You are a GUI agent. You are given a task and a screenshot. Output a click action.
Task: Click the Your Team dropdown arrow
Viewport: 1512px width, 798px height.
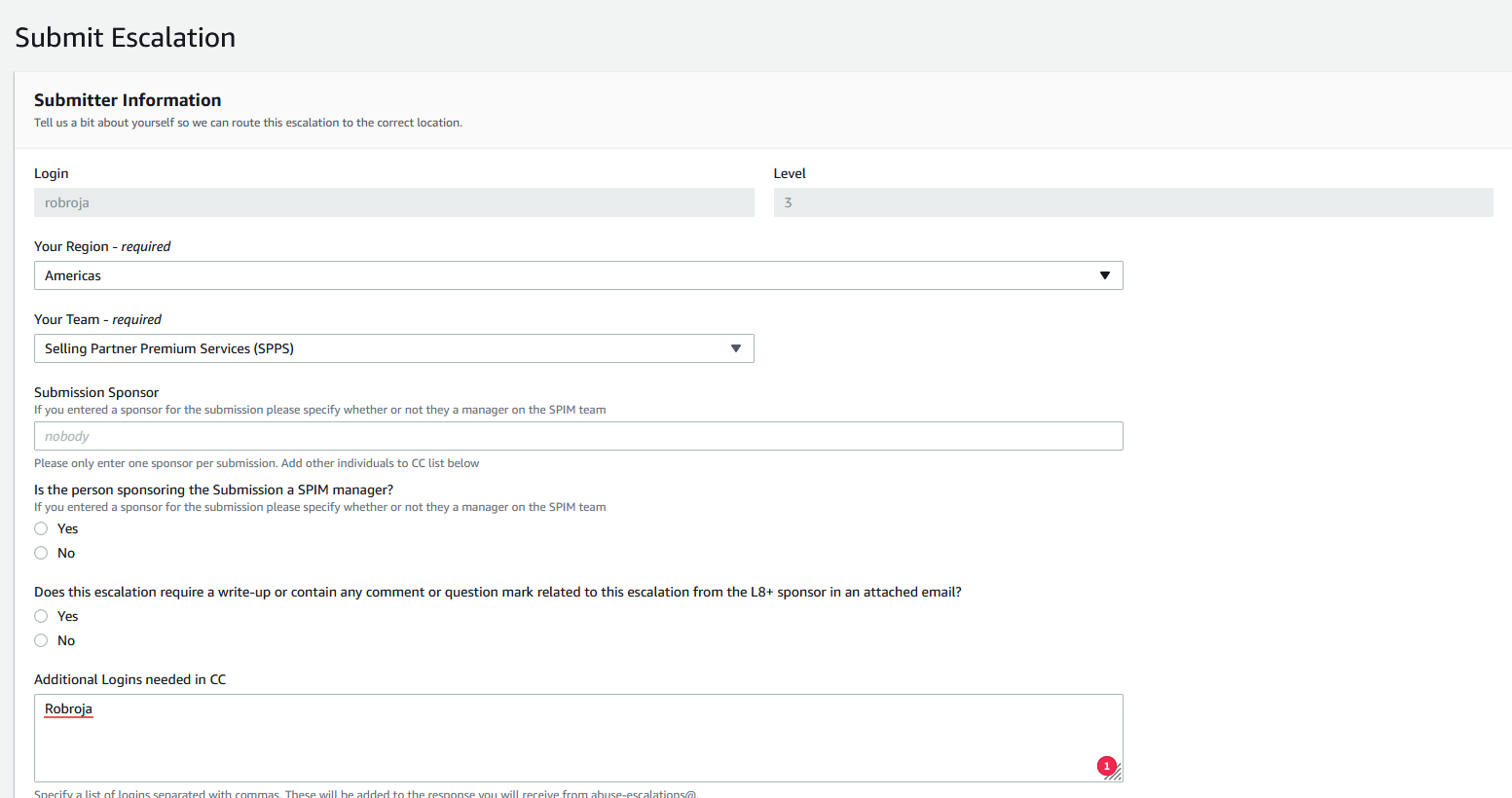736,348
